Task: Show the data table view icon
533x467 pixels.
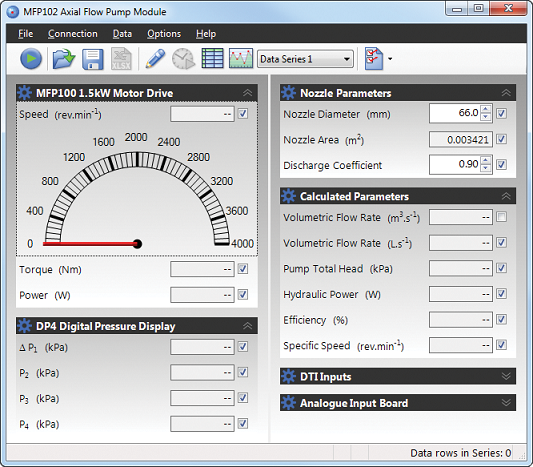Action: [212, 58]
